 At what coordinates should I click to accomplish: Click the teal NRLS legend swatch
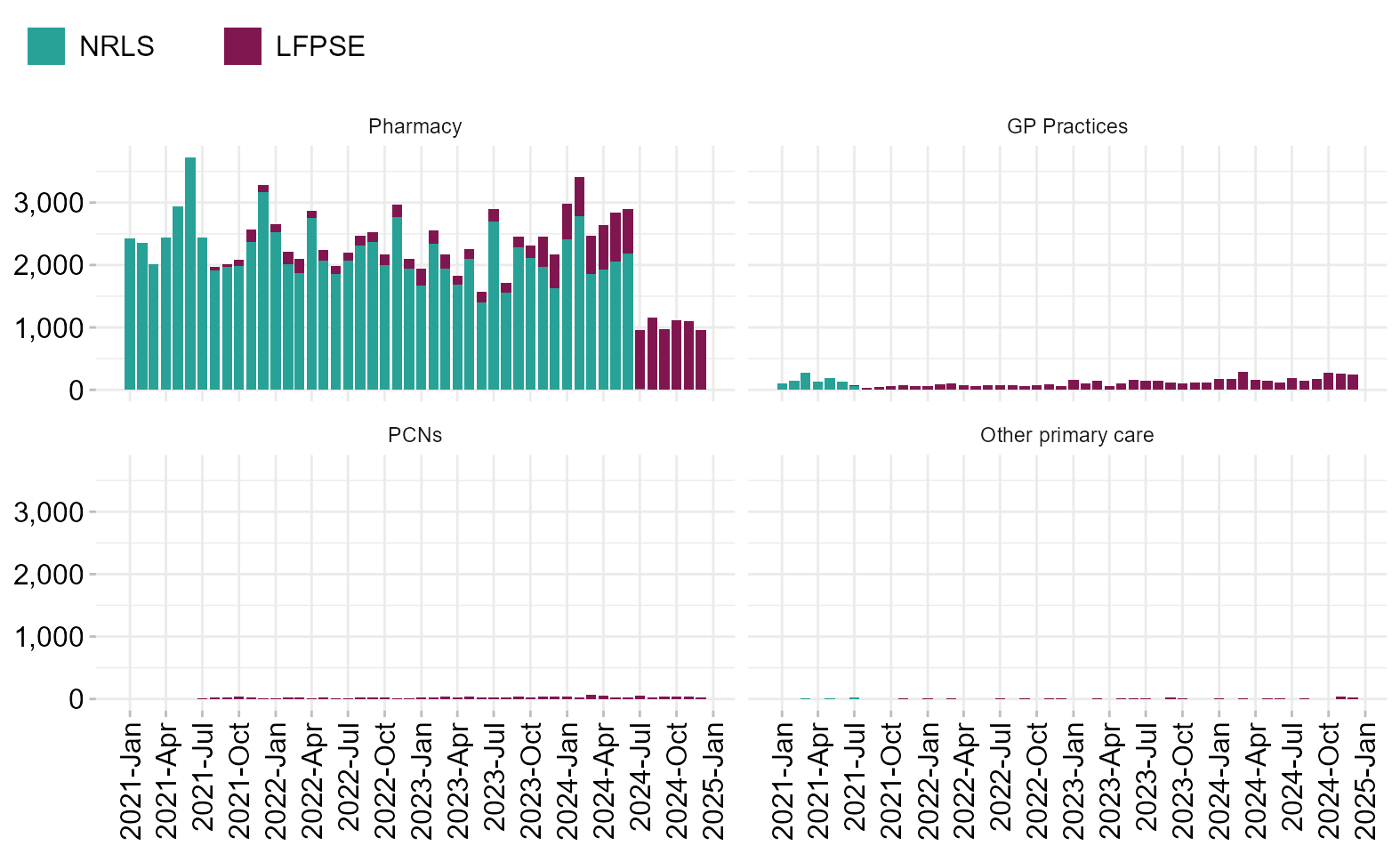[46, 46]
